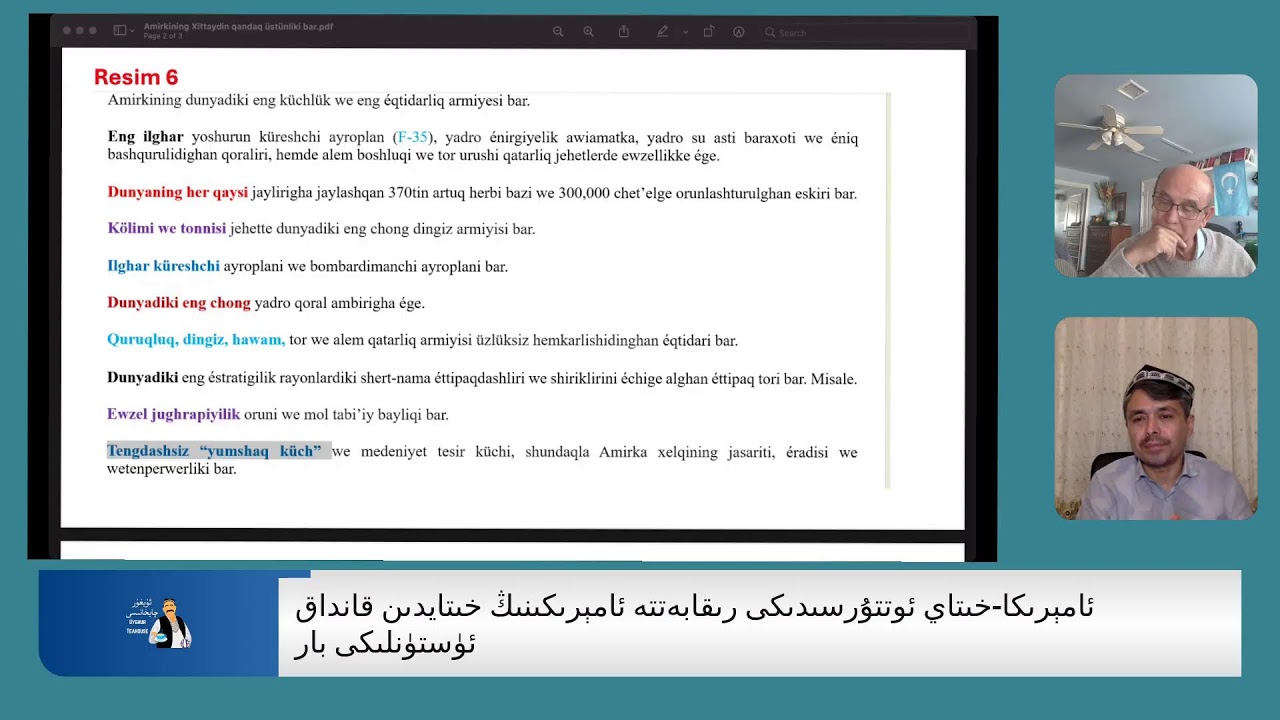This screenshot has width=1280, height=720.
Task: Click cyan text 'Quruqluq, dingiz, hawam,'
Action: (196, 340)
